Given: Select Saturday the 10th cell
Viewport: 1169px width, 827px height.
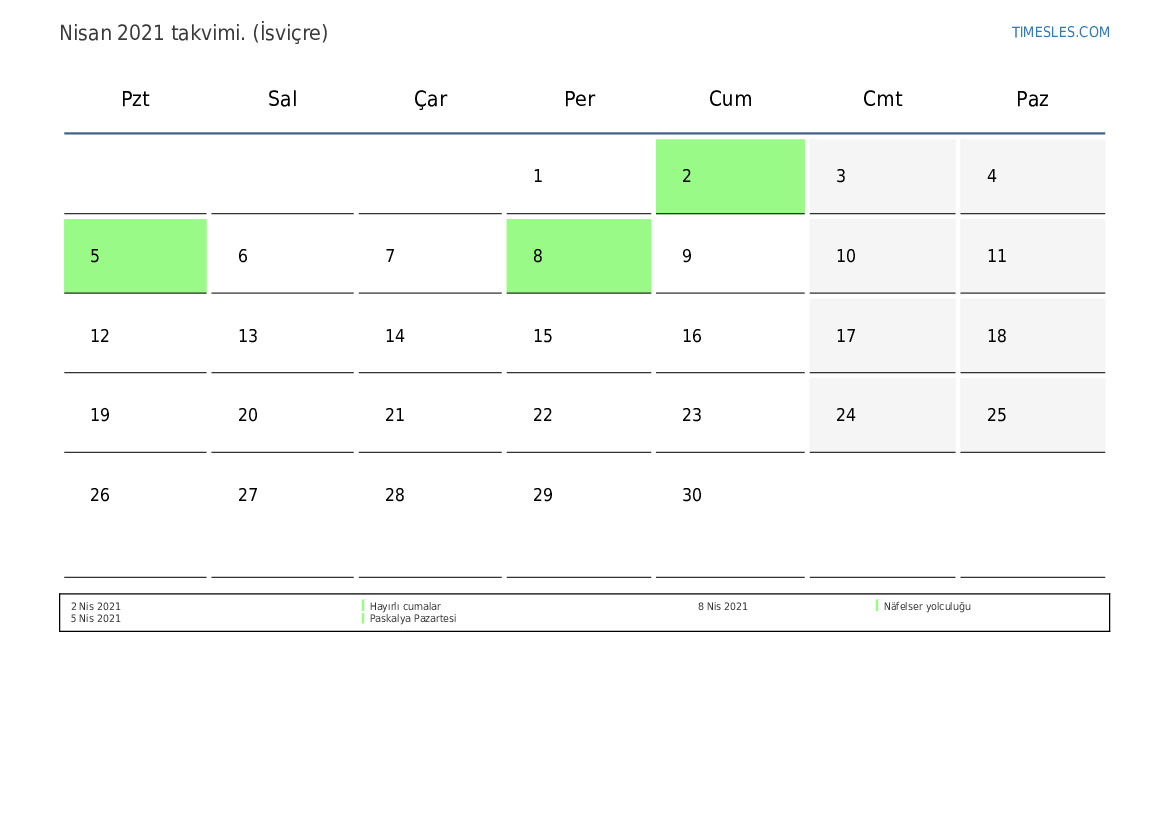Looking at the screenshot, I should [882, 256].
